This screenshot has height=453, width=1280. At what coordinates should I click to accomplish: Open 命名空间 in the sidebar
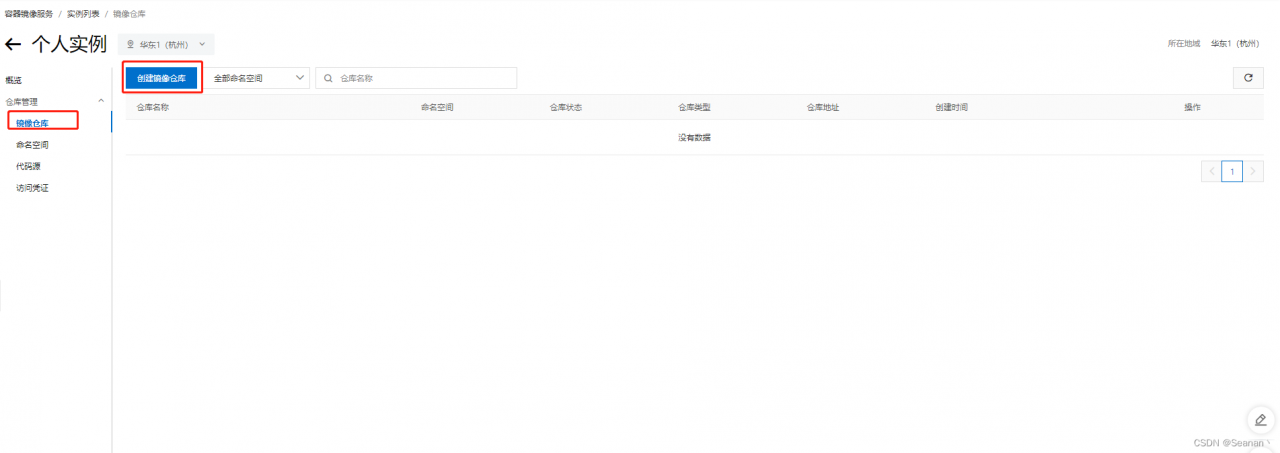[32, 145]
